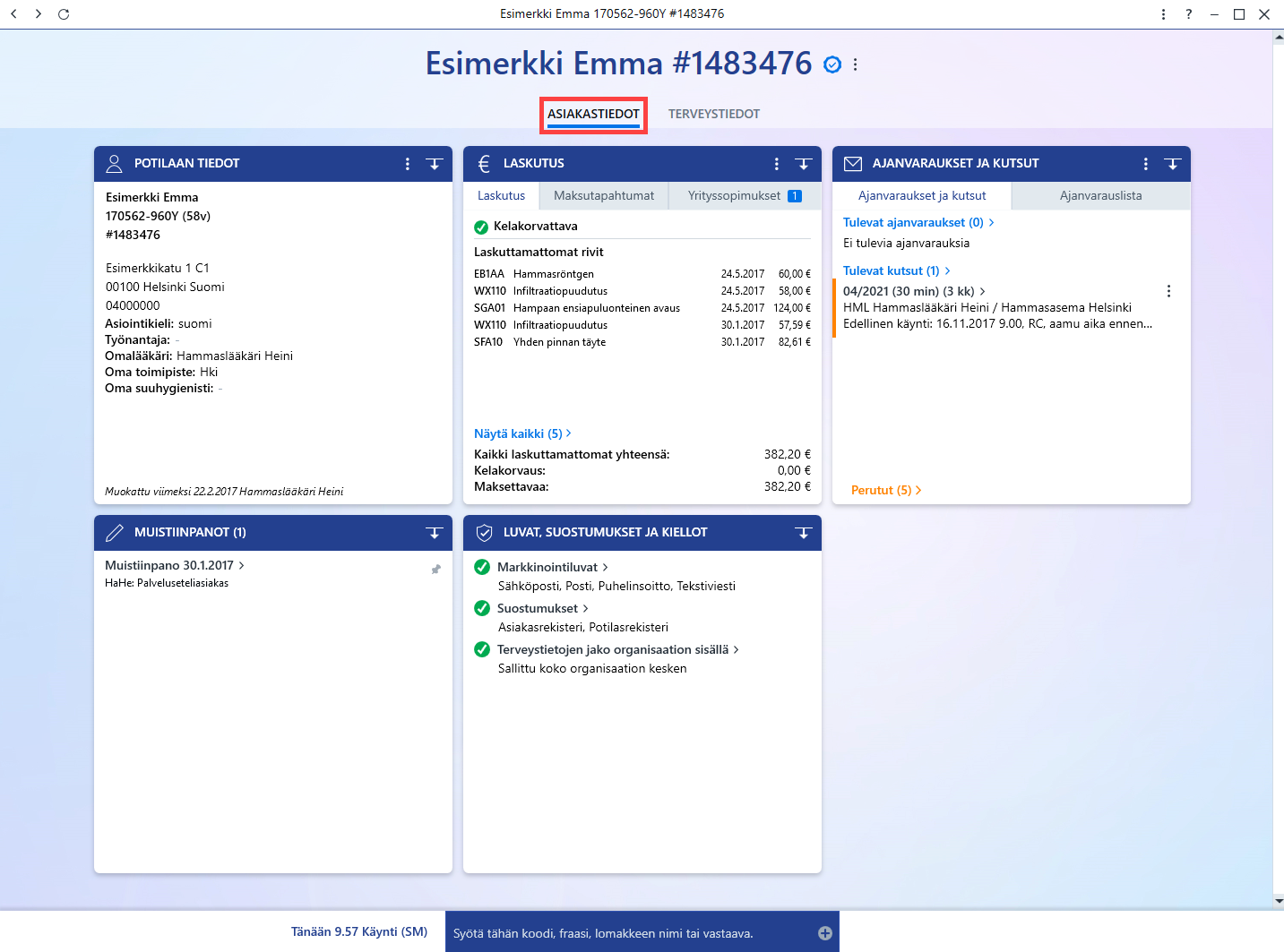This screenshot has width=1284, height=952.
Task: Open Laskutus panel three-dot menu
Action: click(777, 164)
